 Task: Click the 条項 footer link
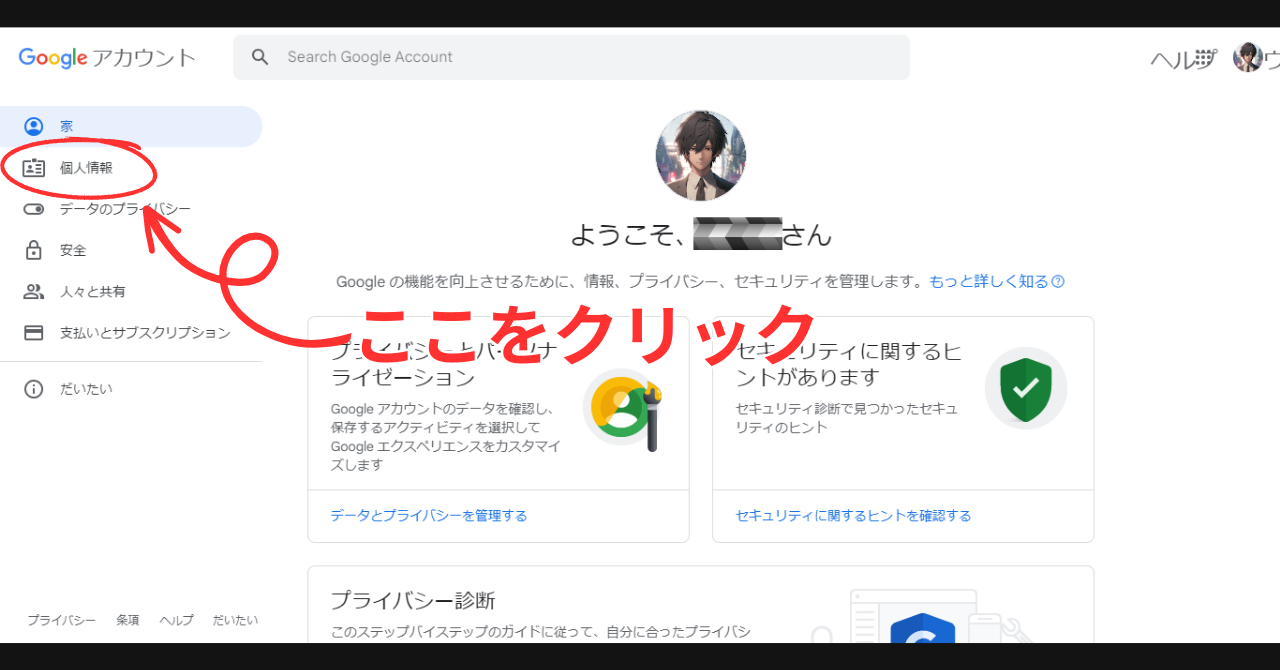click(x=128, y=620)
